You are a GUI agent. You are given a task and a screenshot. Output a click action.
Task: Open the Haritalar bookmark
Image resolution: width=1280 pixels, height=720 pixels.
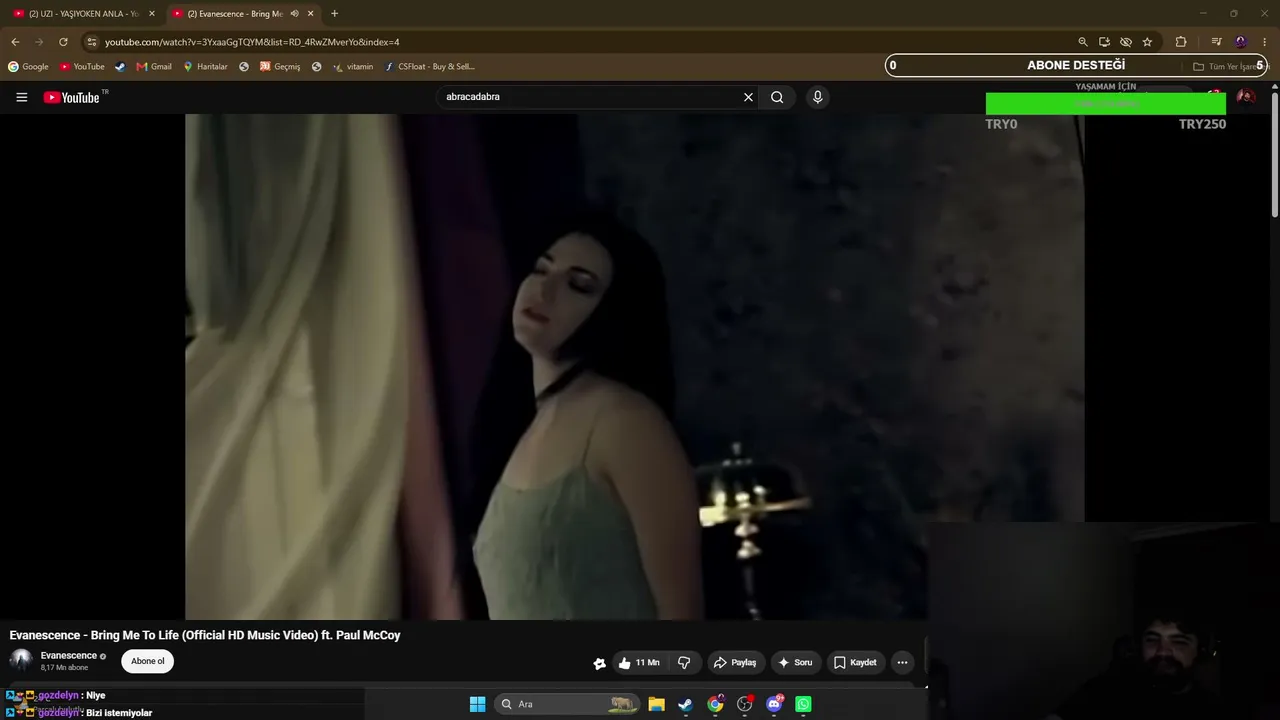[205, 67]
